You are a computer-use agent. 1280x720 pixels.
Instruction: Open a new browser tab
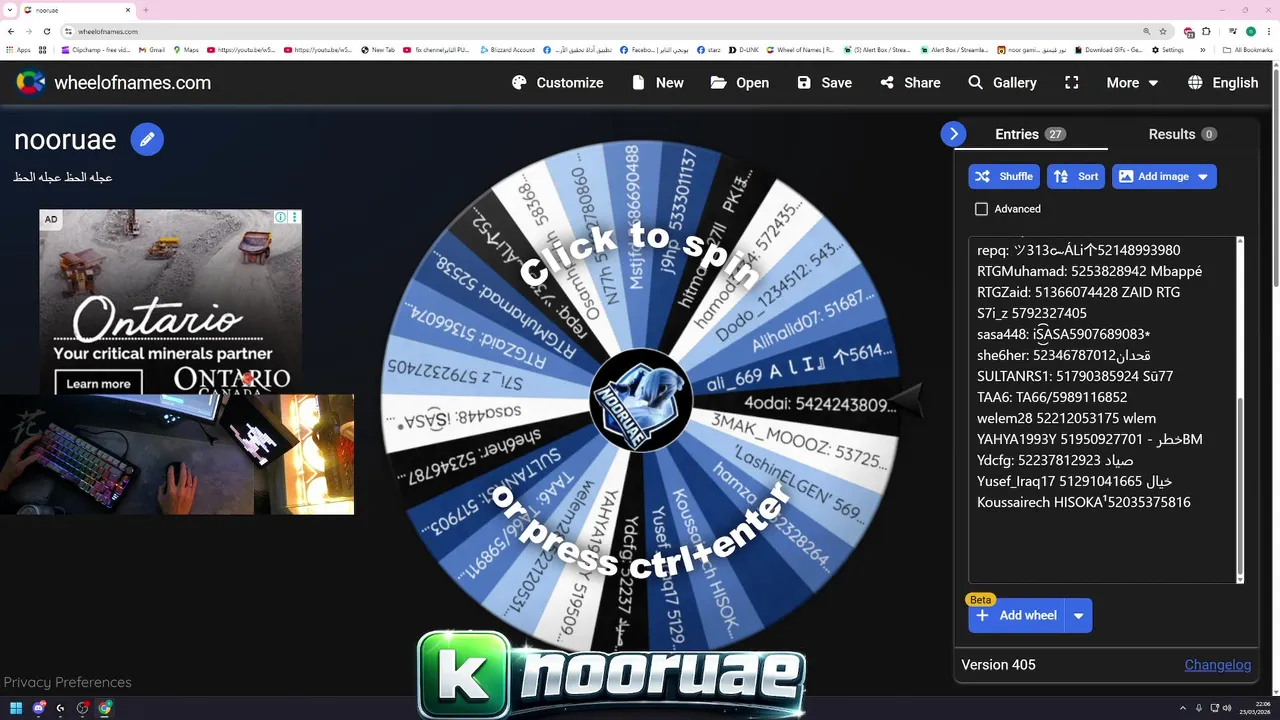(146, 10)
